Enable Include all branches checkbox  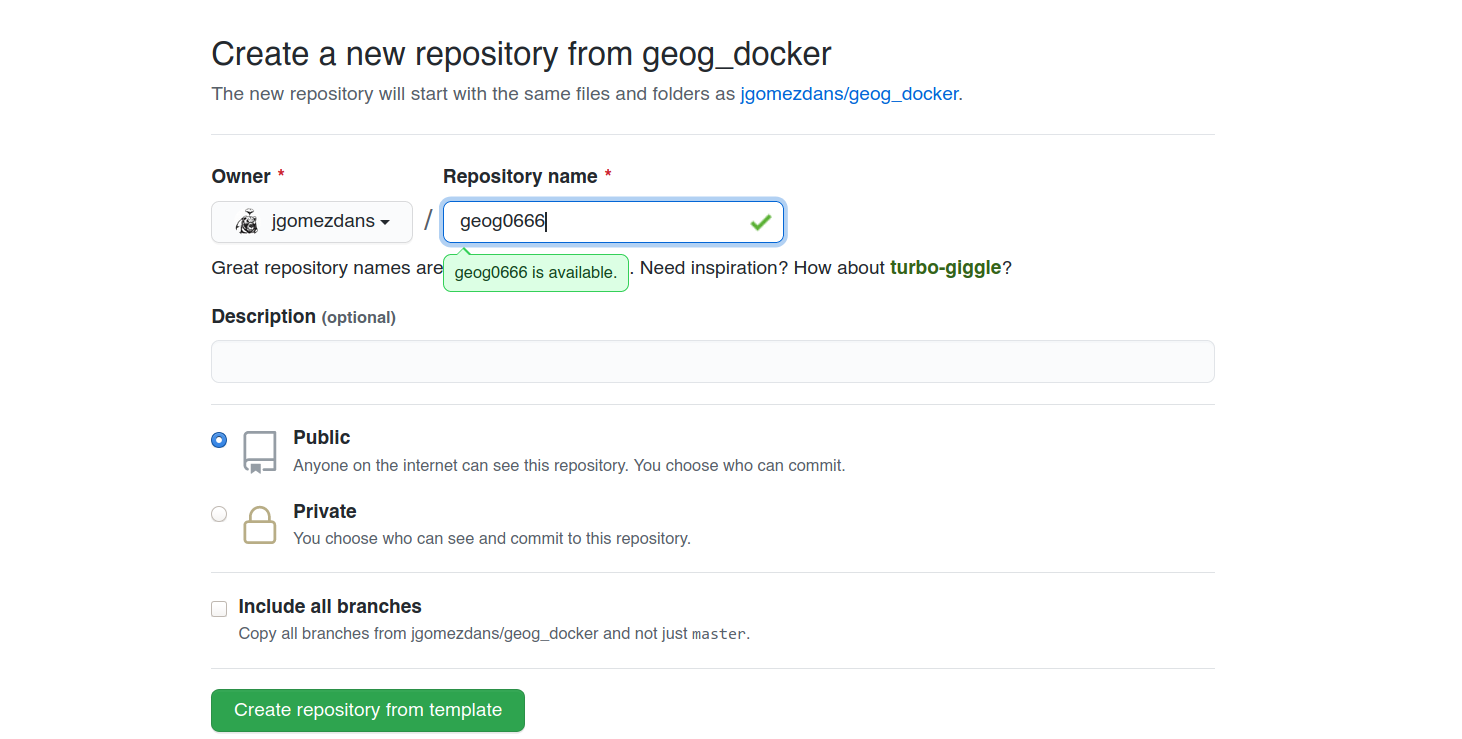219,609
